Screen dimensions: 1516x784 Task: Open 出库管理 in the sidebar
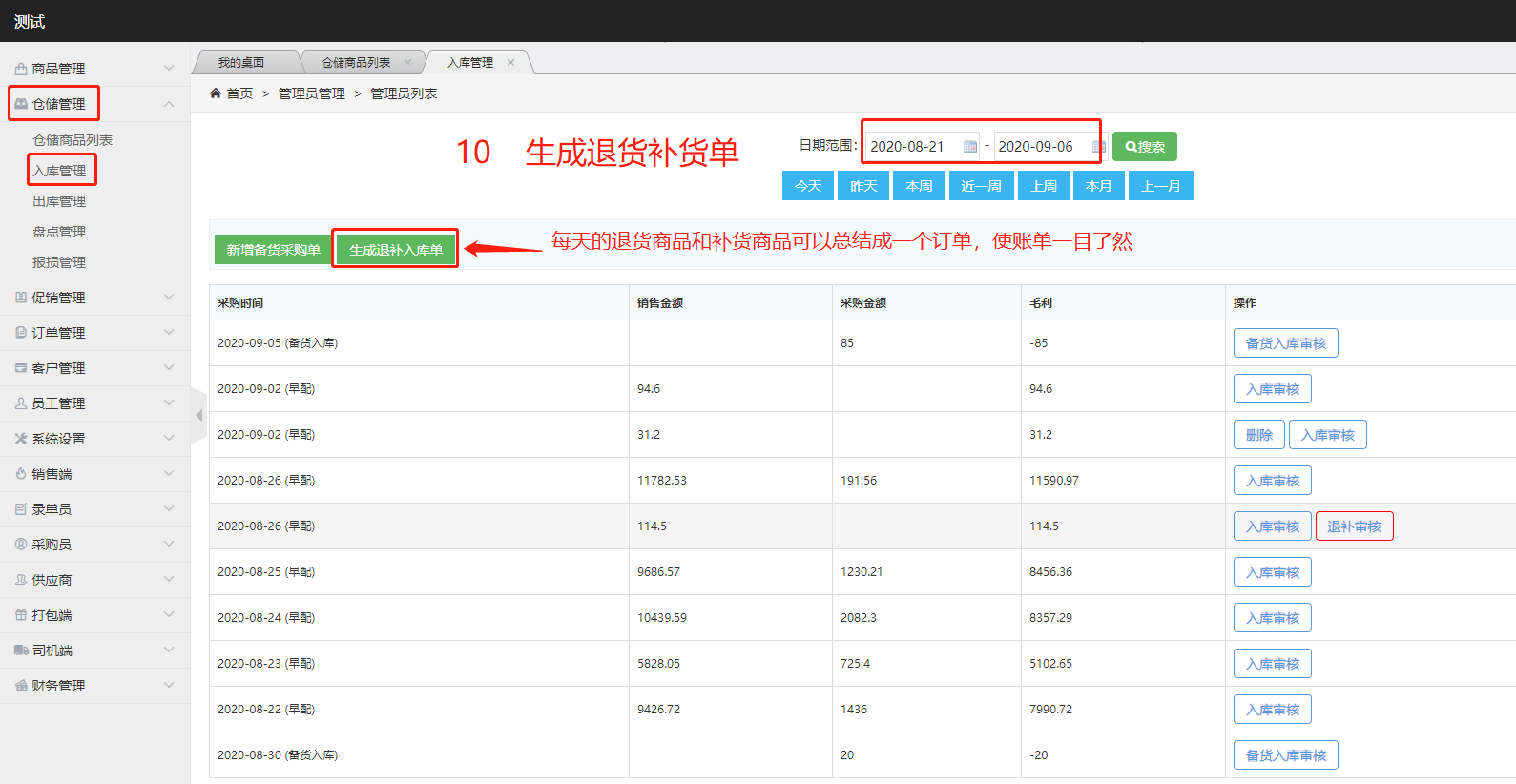point(59,201)
